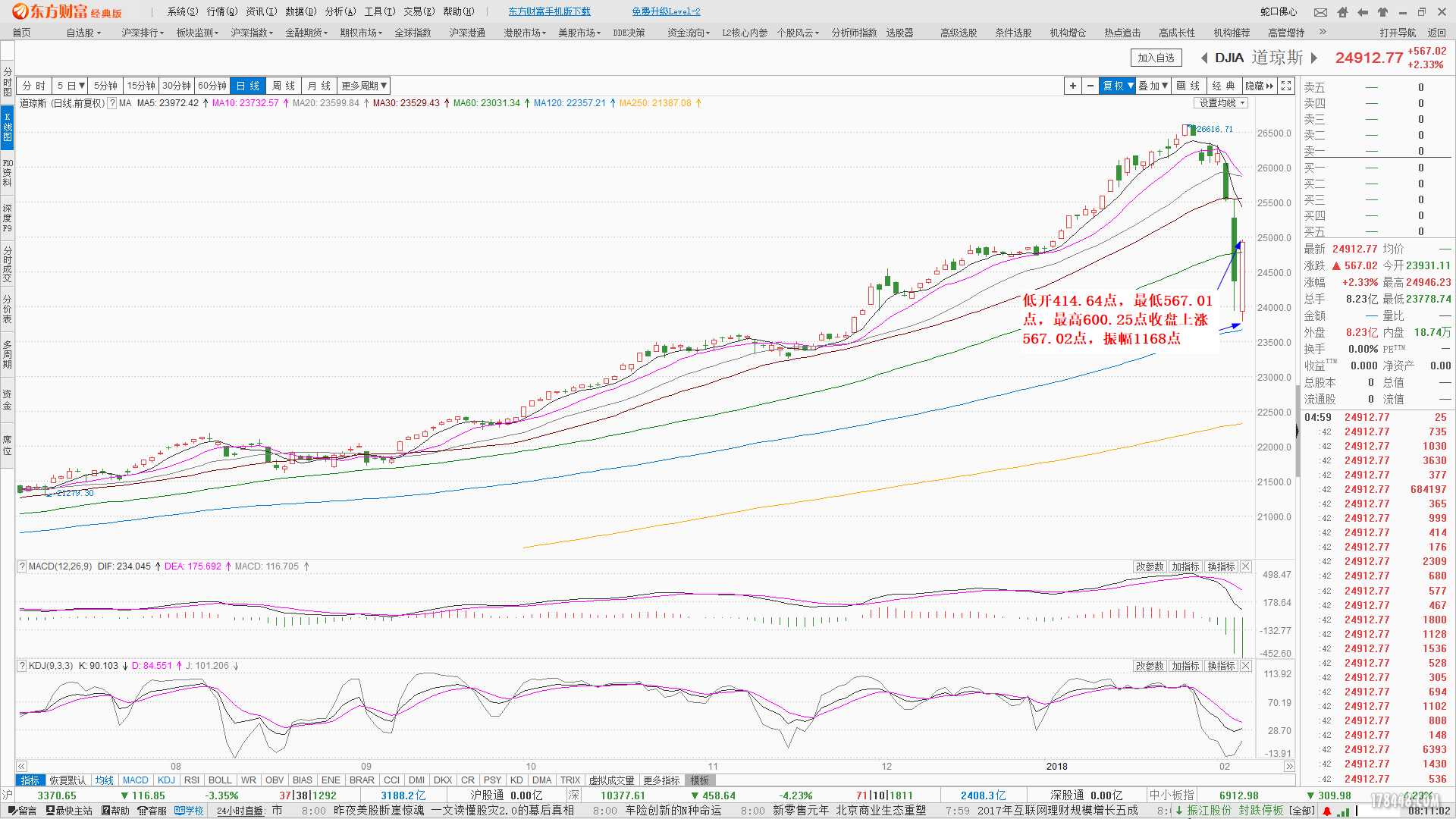This screenshot has height=819, width=1456.
Task: Click 打开导航 button
Action: pos(1398,33)
